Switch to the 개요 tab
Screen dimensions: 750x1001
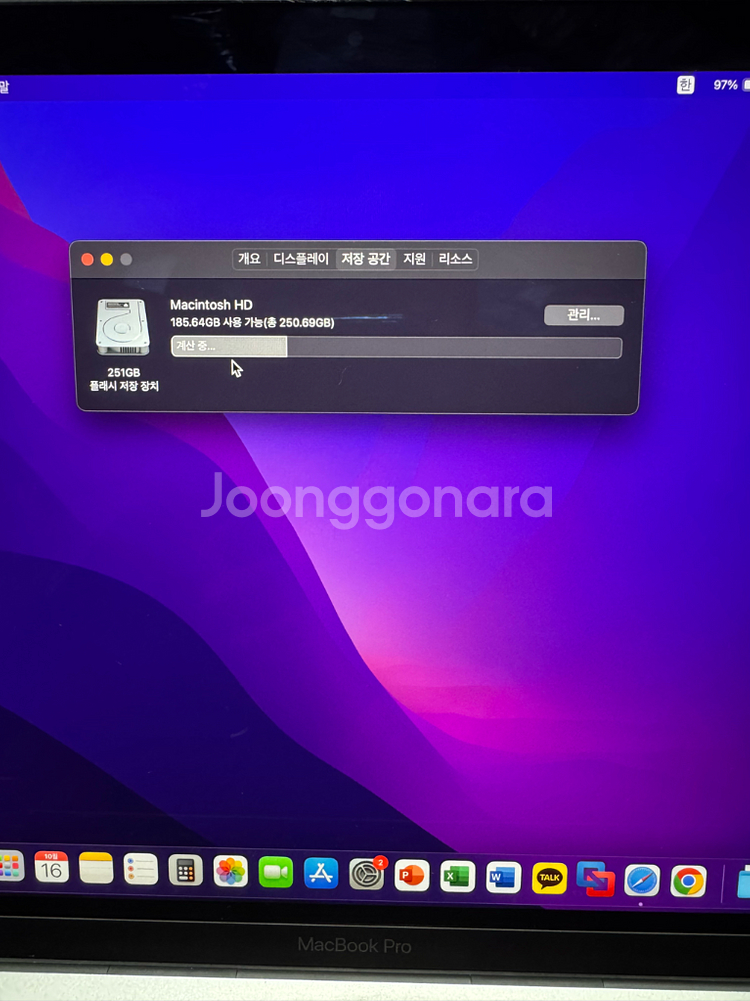coord(249,259)
